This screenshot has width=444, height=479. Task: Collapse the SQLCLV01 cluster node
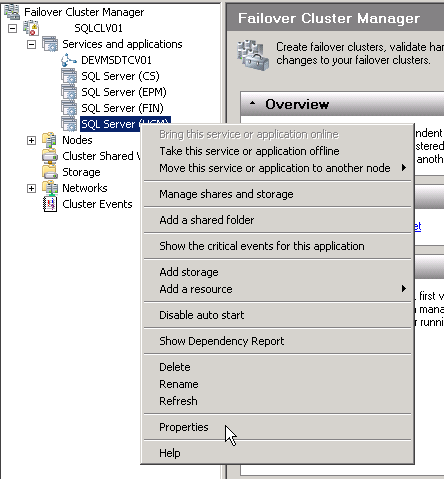tap(12, 28)
